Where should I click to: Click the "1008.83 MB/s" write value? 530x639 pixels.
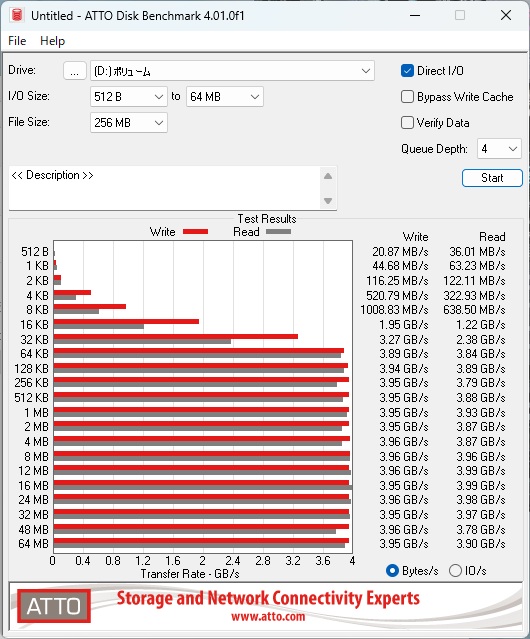tap(394, 310)
